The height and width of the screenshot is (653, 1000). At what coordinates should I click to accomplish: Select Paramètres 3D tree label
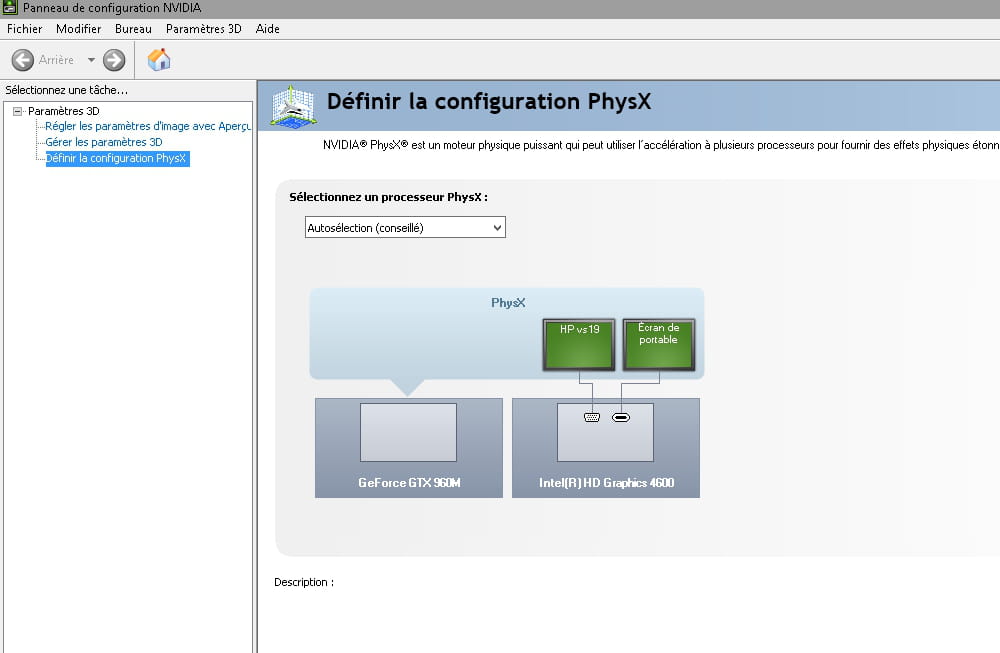coord(64,111)
